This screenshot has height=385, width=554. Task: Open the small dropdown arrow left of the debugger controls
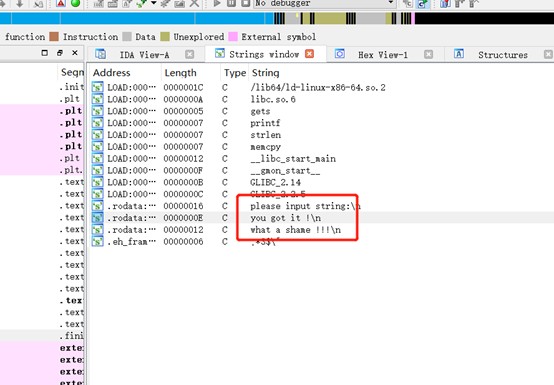154,3
